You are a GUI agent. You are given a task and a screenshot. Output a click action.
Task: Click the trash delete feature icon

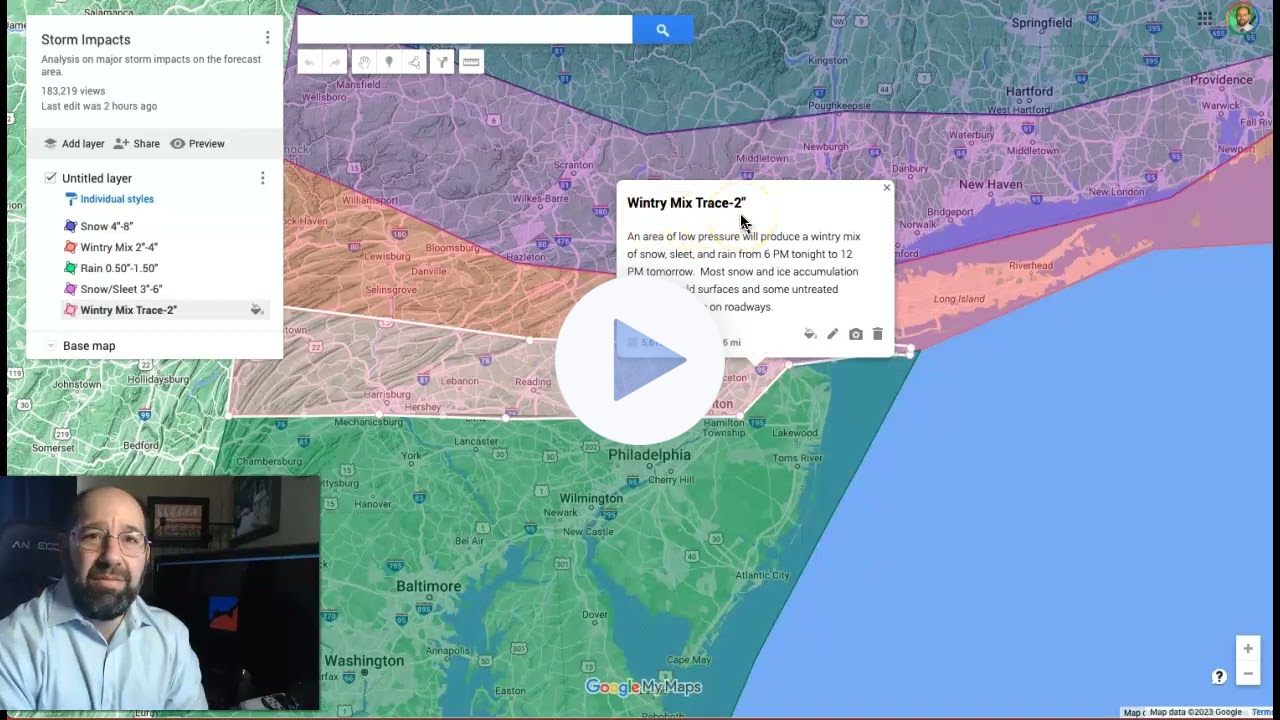coord(877,334)
